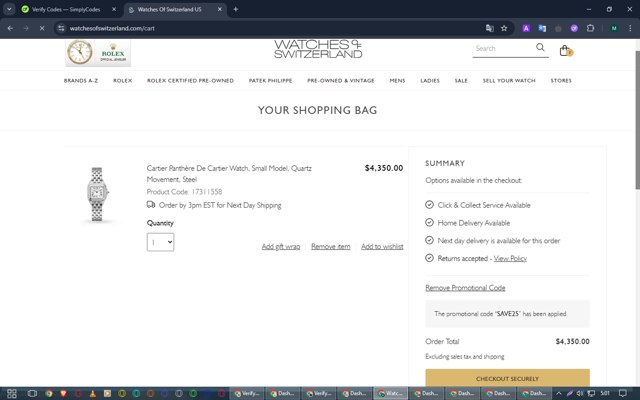
Task: Click the search magnifier icon
Action: coord(540,47)
